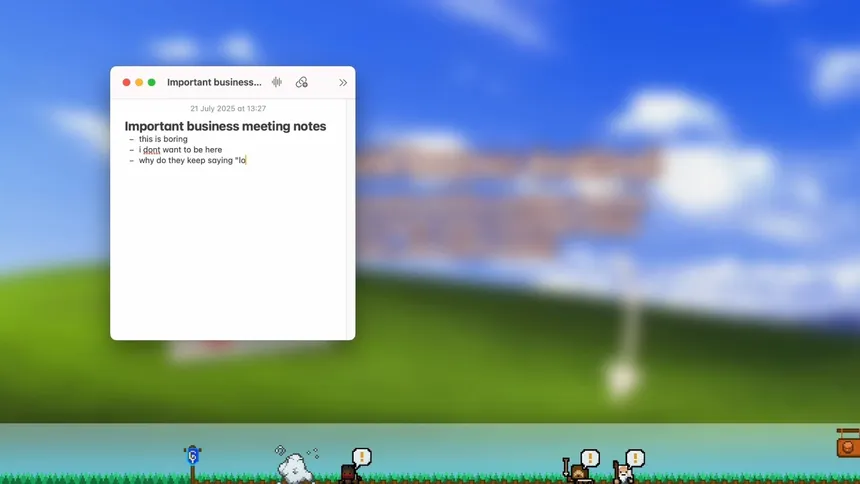Minimize the Notes window with the yellow button
860x484 pixels.
[139, 82]
